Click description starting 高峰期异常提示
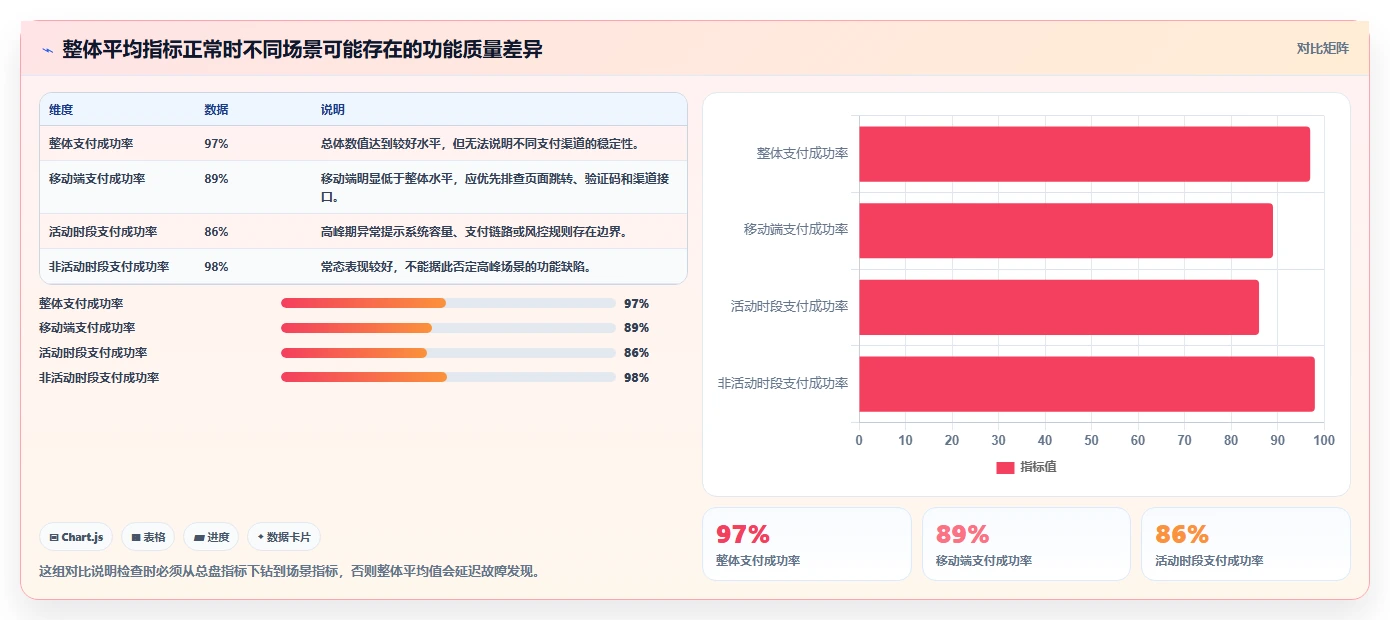The height and width of the screenshot is (620, 1390). pyautogui.click(x=474, y=232)
